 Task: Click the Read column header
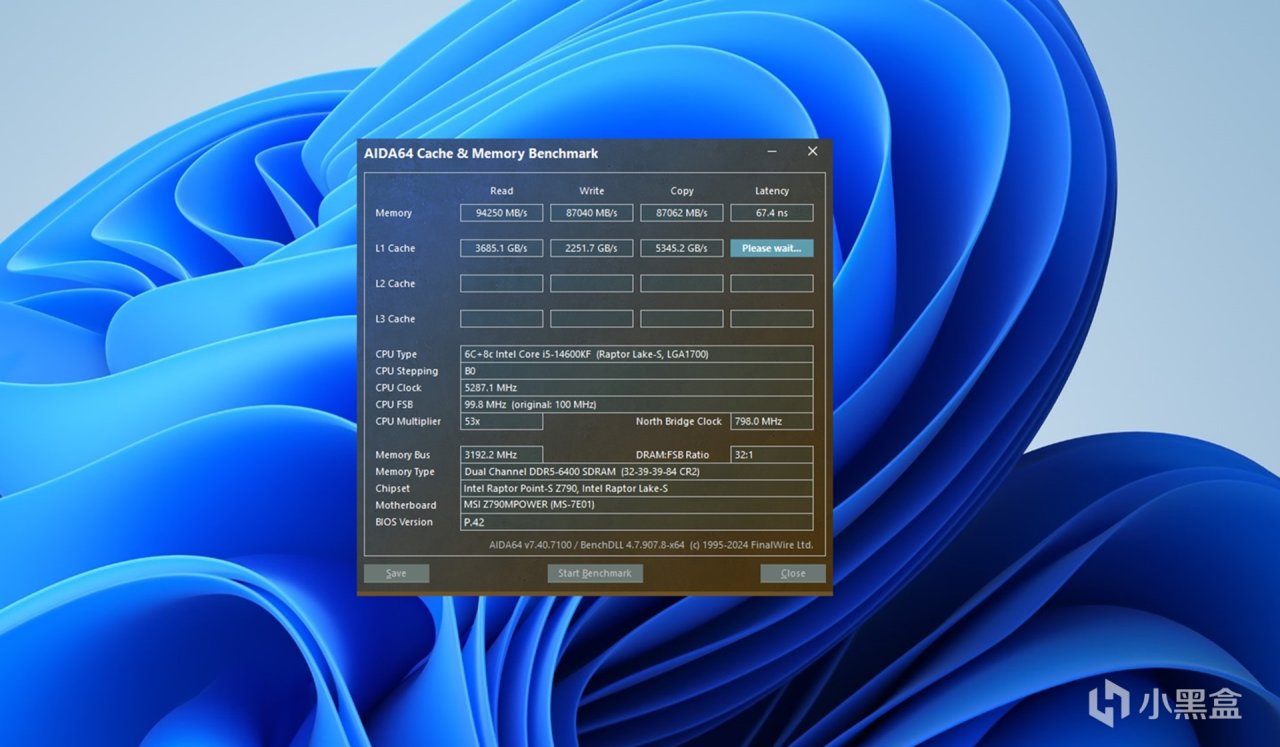point(502,191)
